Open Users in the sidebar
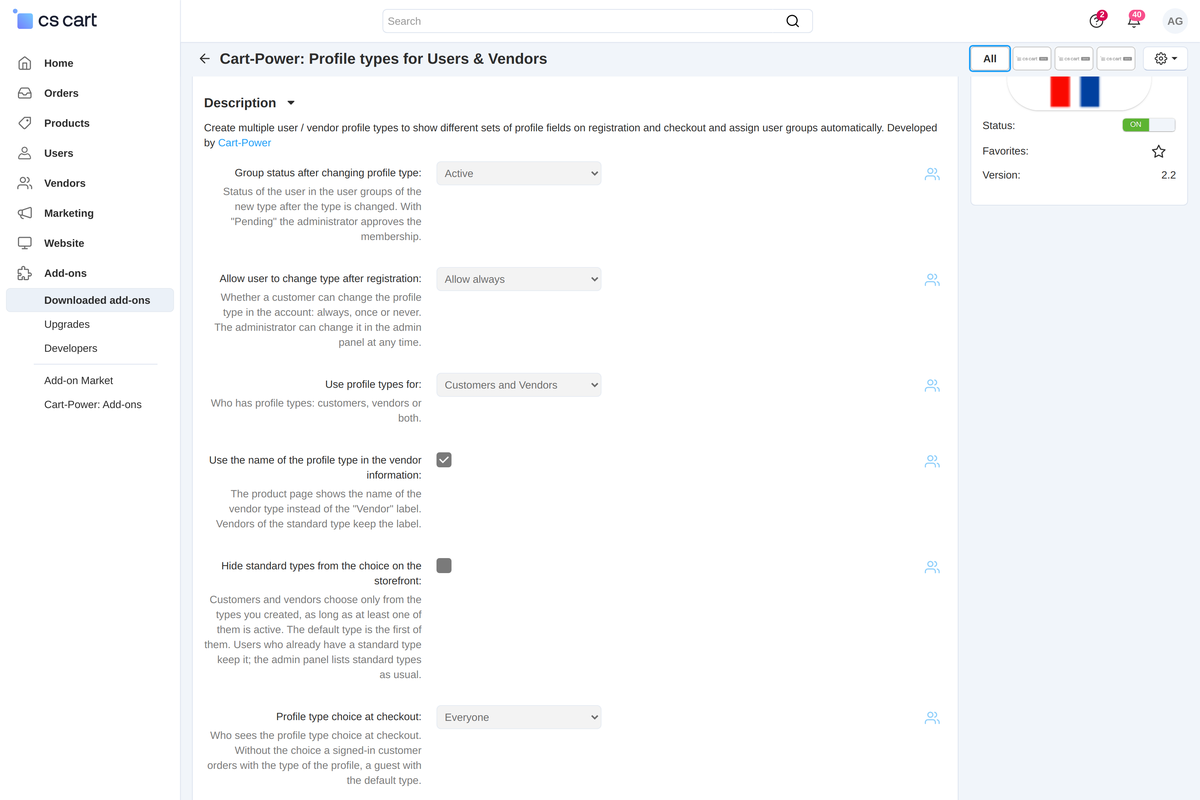The width and height of the screenshot is (1200, 800). point(58,153)
